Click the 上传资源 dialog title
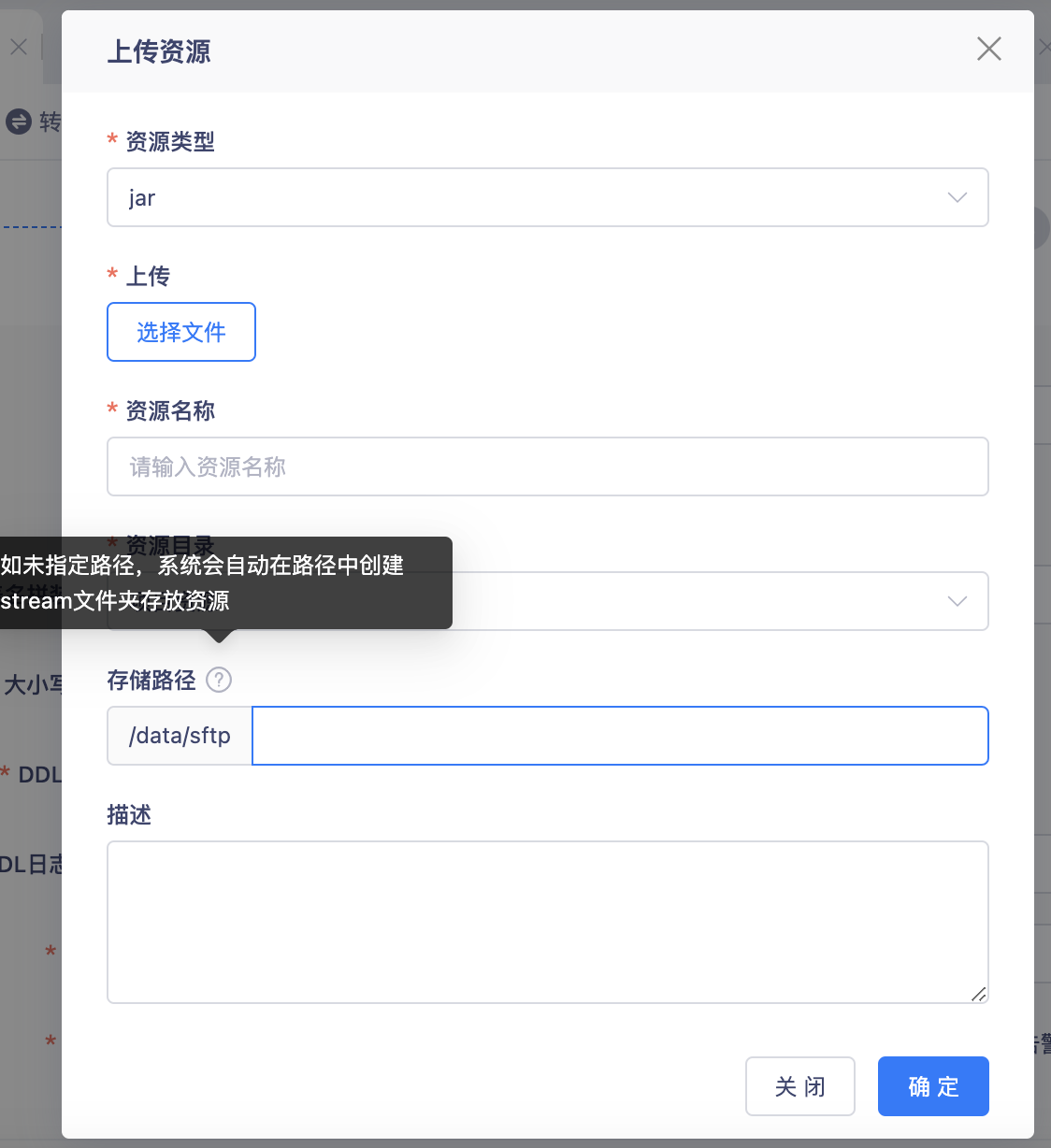 click(x=159, y=51)
